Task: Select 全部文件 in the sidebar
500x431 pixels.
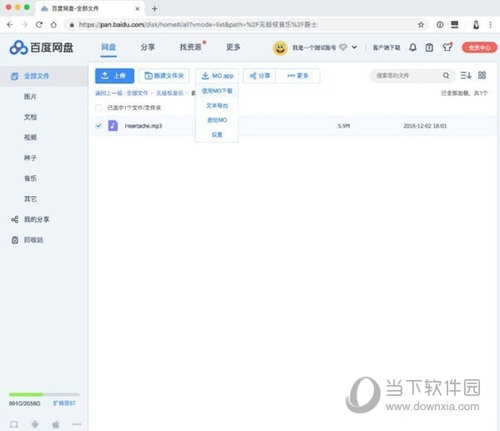Action: [x=44, y=76]
